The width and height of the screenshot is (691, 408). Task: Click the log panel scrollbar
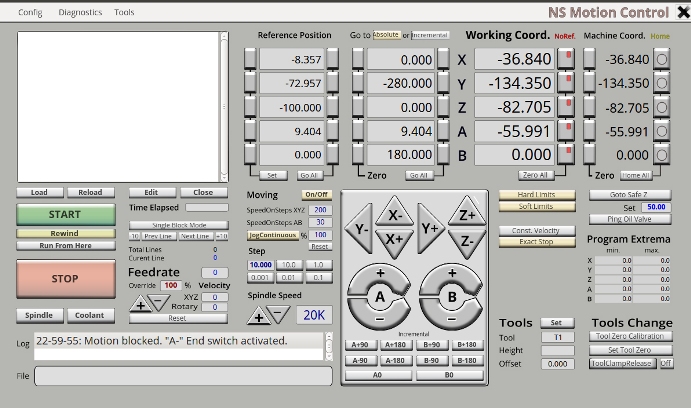click(329, 346)
